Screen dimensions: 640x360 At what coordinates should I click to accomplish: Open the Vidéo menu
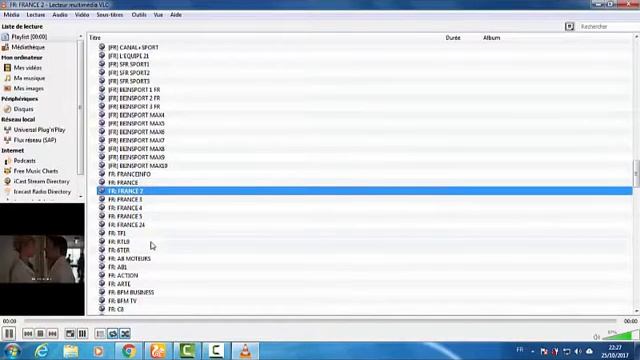82,15
